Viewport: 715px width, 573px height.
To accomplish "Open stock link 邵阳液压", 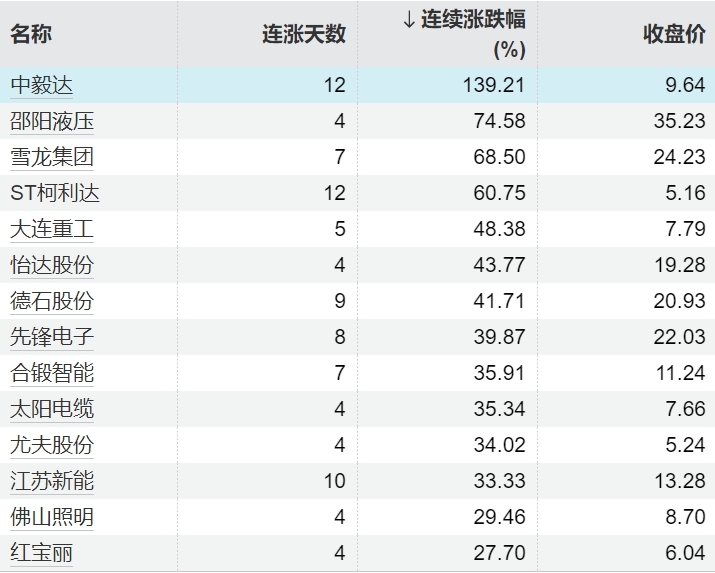I will click(52, 121).
